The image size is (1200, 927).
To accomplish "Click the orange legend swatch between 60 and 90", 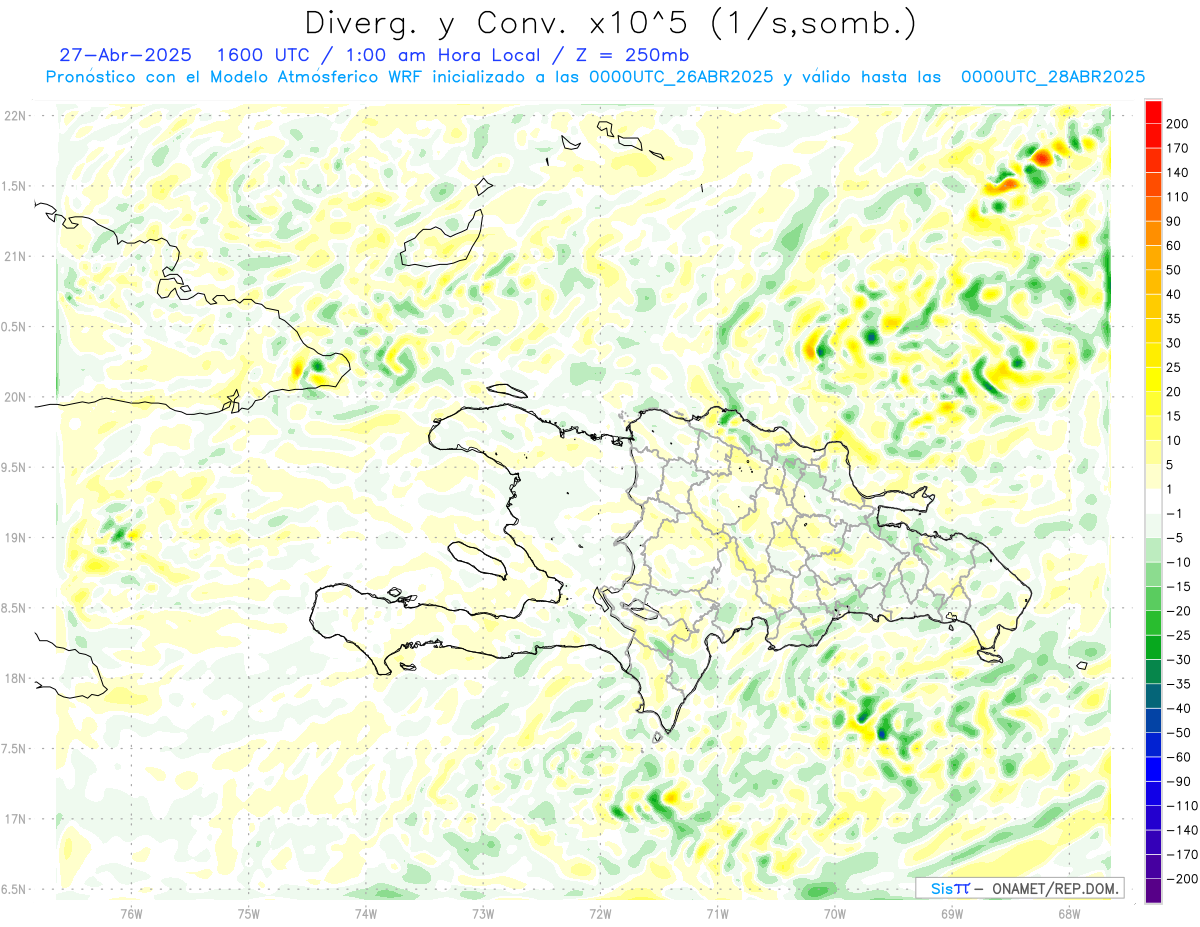I will [x=1153, y=233].
